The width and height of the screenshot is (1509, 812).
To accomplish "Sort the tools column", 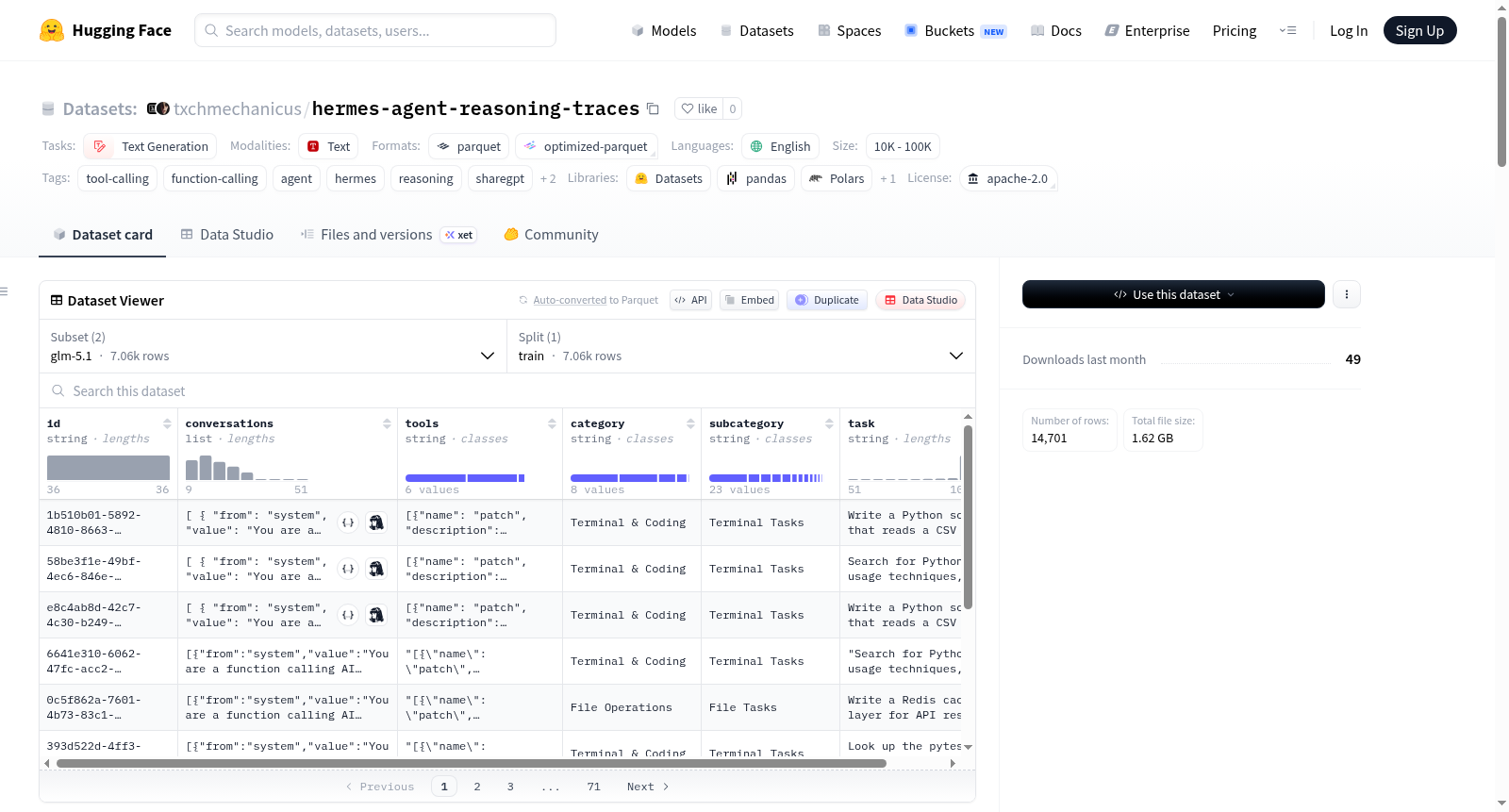I will 552,423.
